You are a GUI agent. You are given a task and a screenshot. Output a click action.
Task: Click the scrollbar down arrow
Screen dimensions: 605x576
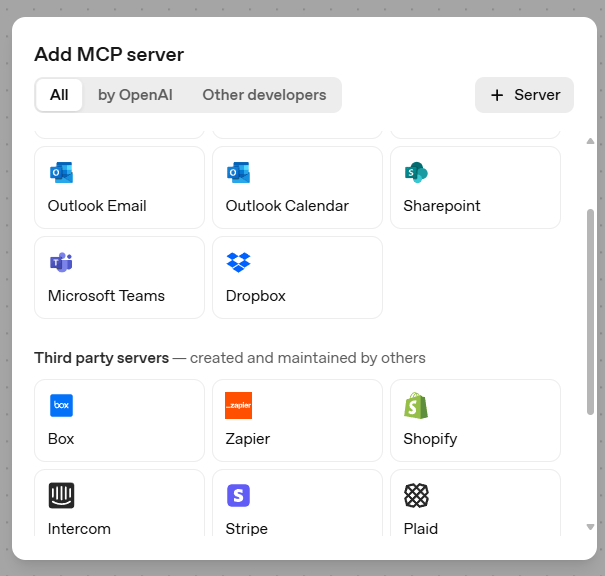point(590,527)
